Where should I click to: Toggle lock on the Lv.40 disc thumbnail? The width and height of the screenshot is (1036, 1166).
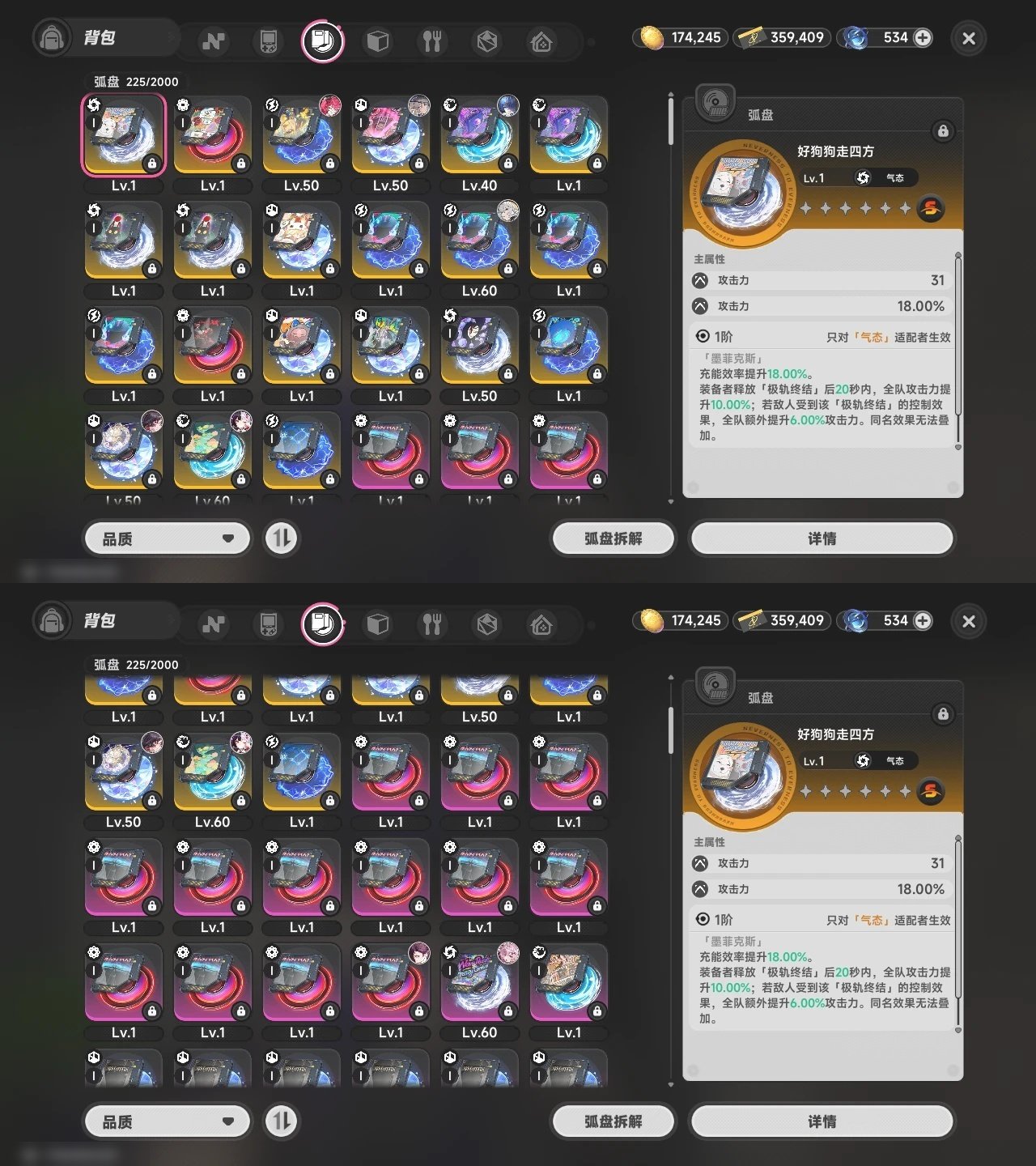(x=507, y=164)
